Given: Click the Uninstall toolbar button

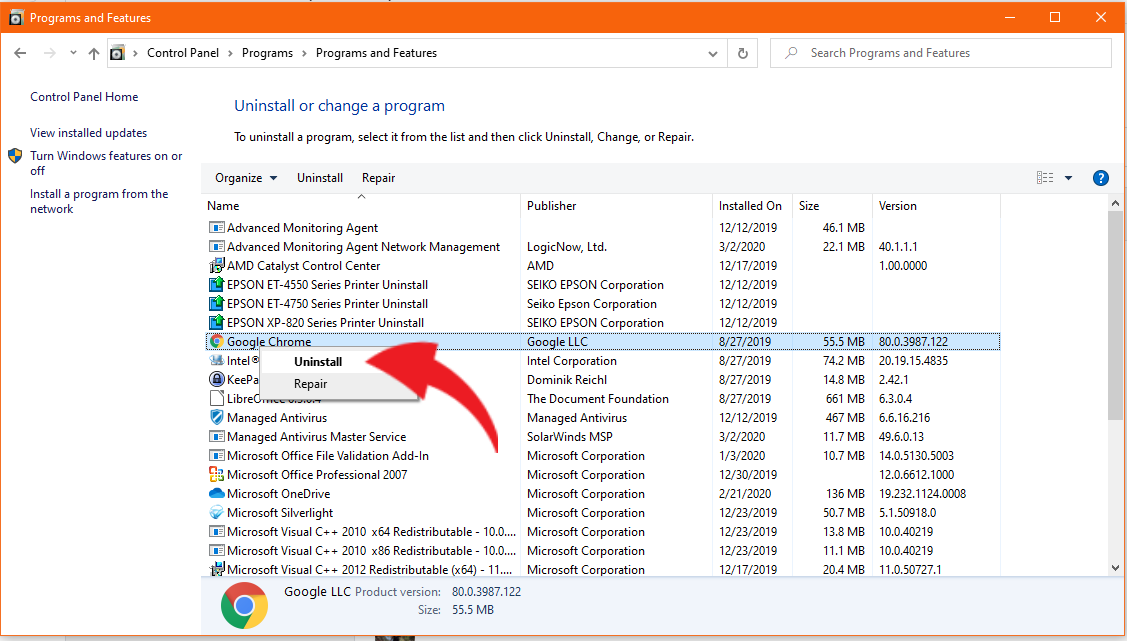Looking at the screenshot, I should [x=320, y=178].
